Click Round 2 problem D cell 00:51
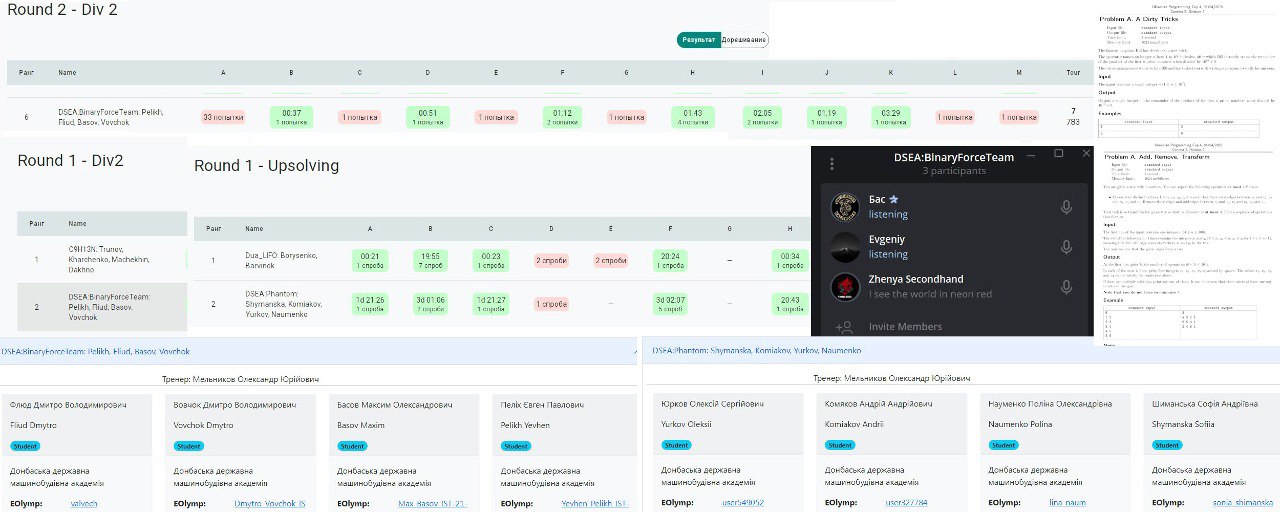The width and height of the screenshot is (1280, 512). [x=427, y=117]
